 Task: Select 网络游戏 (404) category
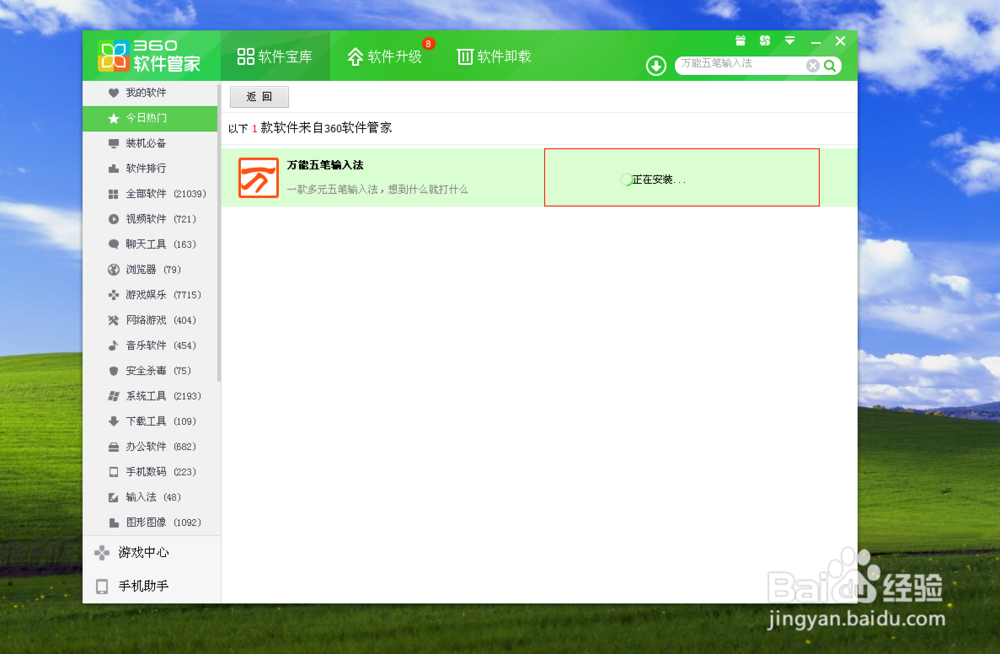(150, 320)
